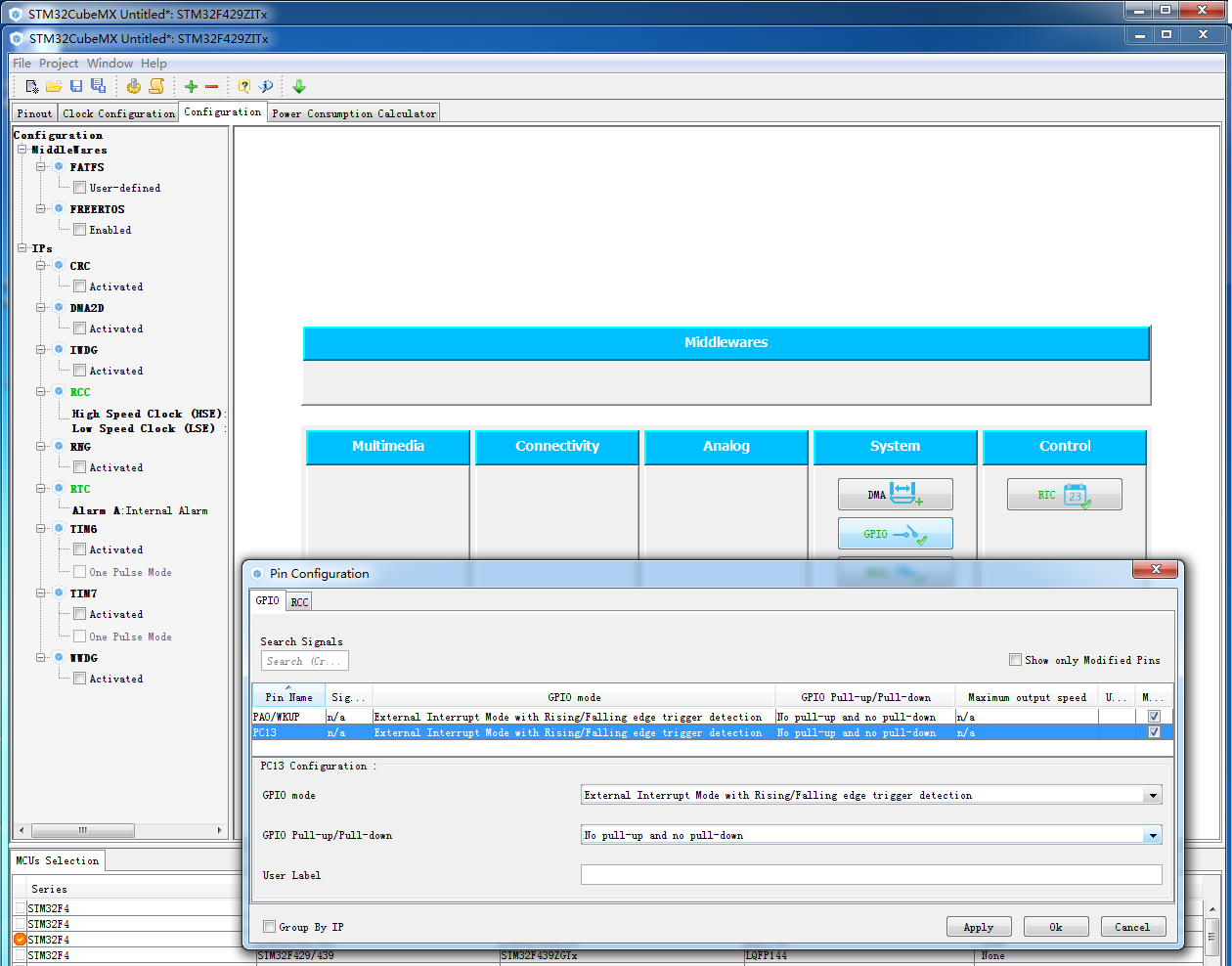The width and height of the screenshot is (1232, 966).
Task: Open the Window menu
Action: click(x=110, y=64)
